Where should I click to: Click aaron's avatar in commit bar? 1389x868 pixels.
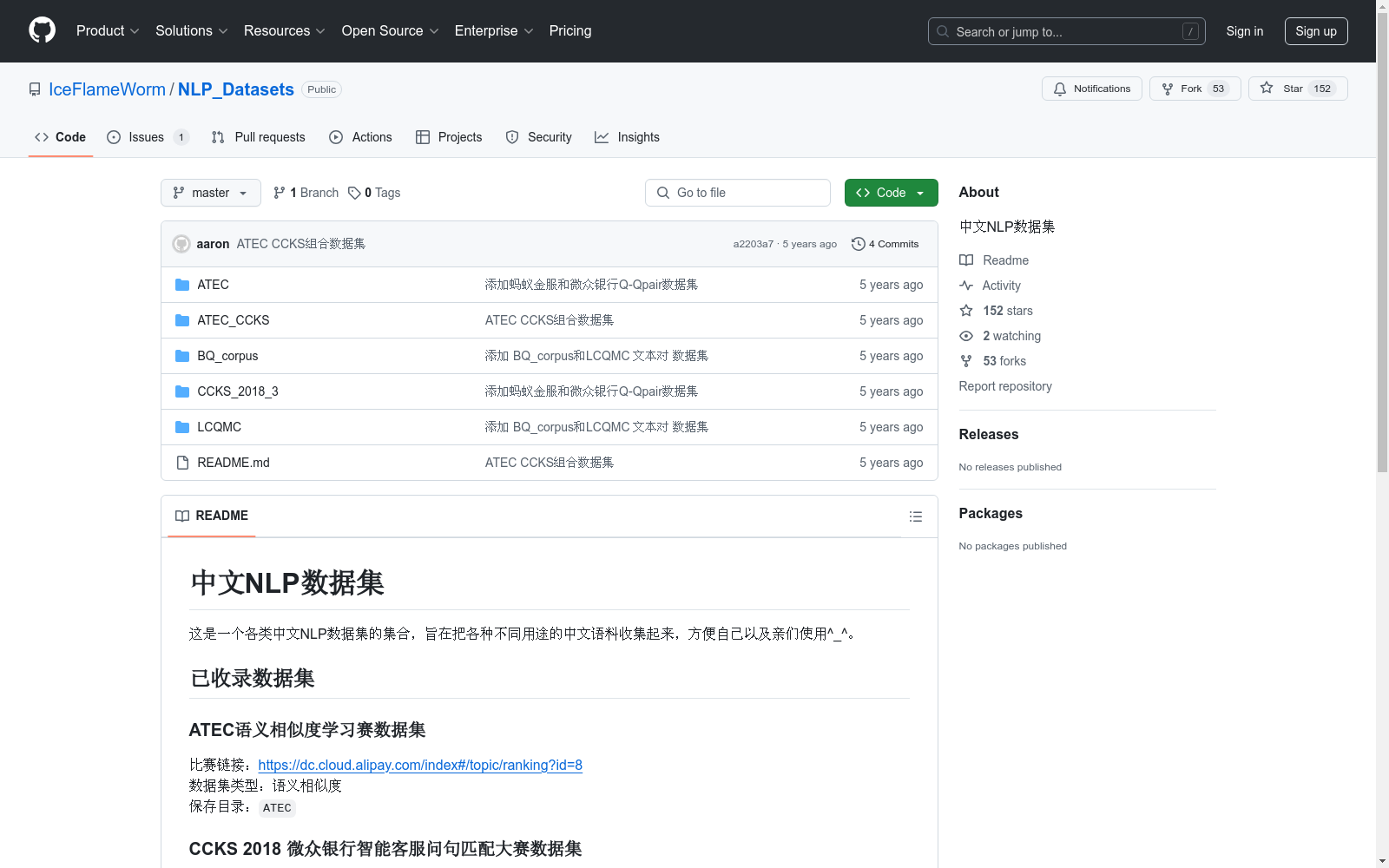coord(181,244)
